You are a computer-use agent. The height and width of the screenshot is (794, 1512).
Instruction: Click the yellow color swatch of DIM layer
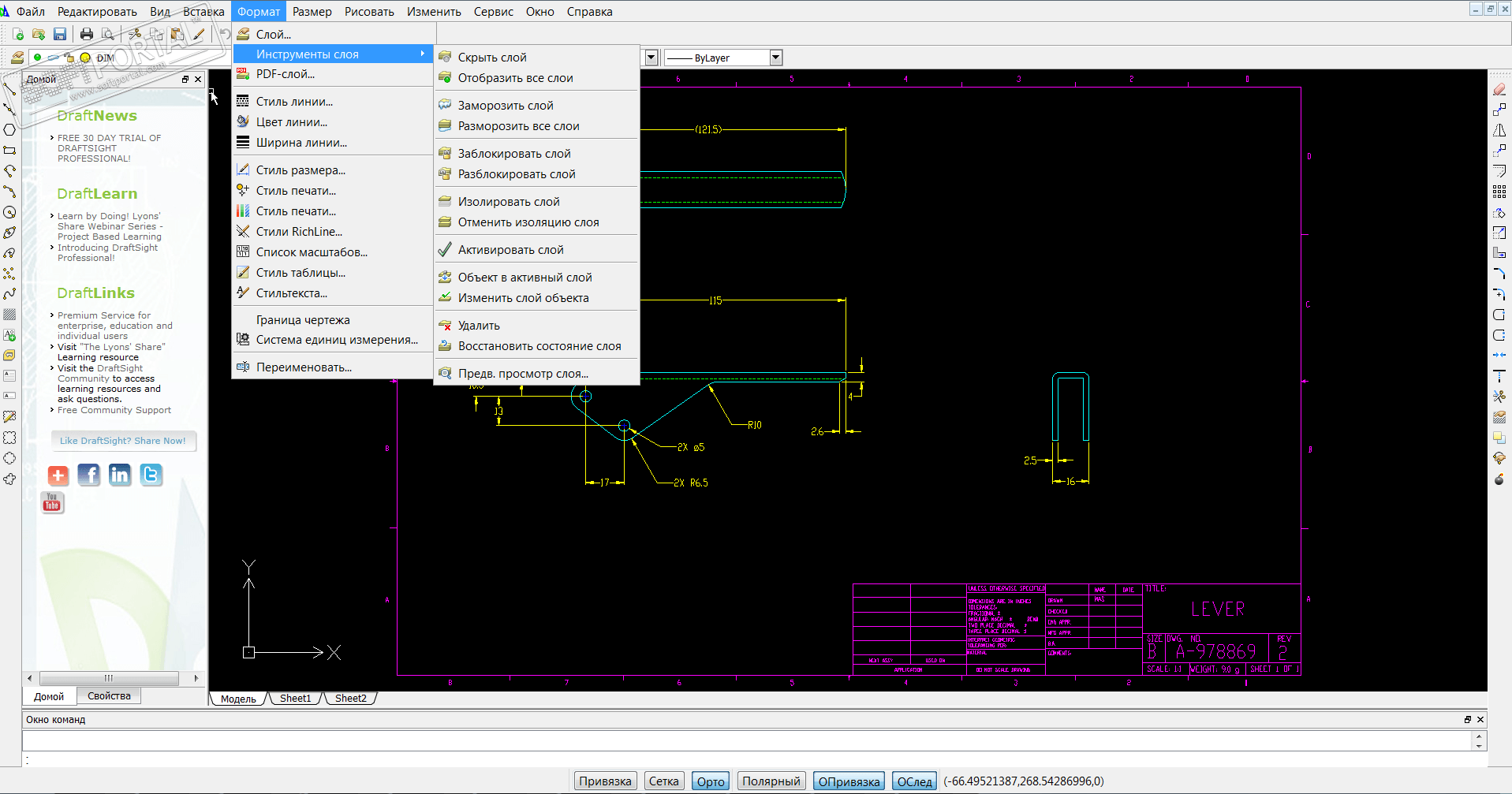[x=85, y=58]
